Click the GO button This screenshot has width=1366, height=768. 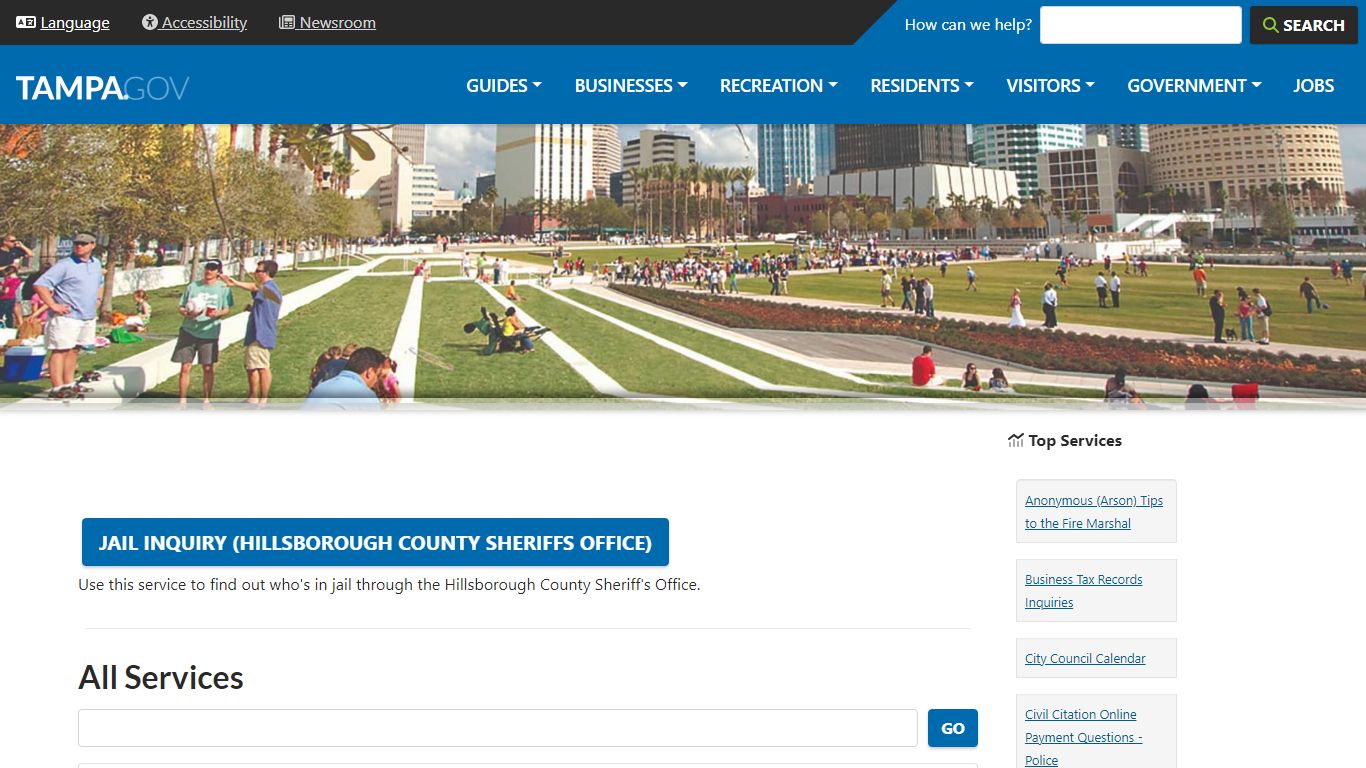[953, 728]
